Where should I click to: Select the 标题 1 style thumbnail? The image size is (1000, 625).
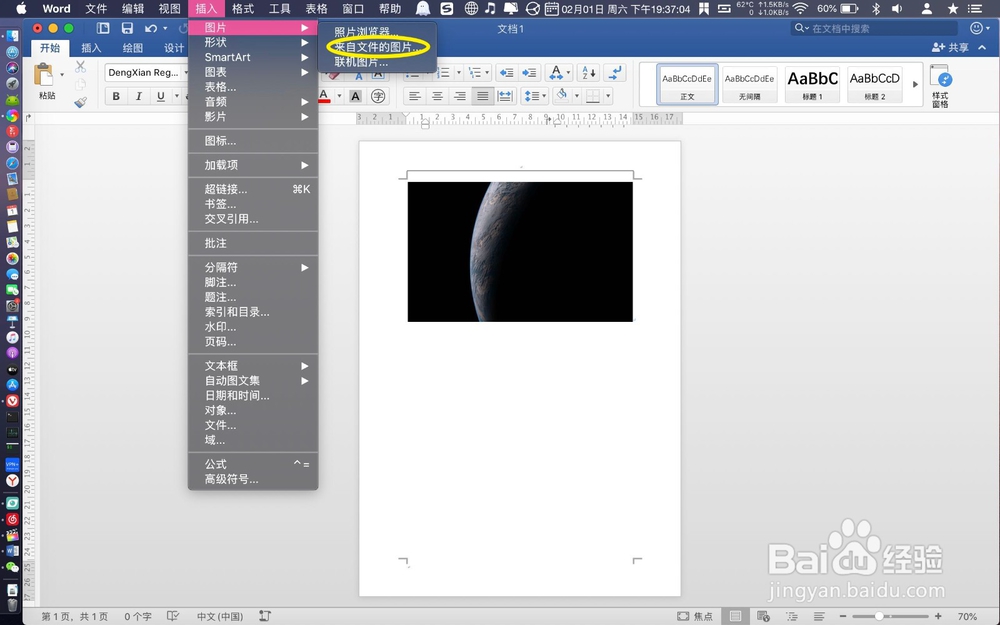812,84
